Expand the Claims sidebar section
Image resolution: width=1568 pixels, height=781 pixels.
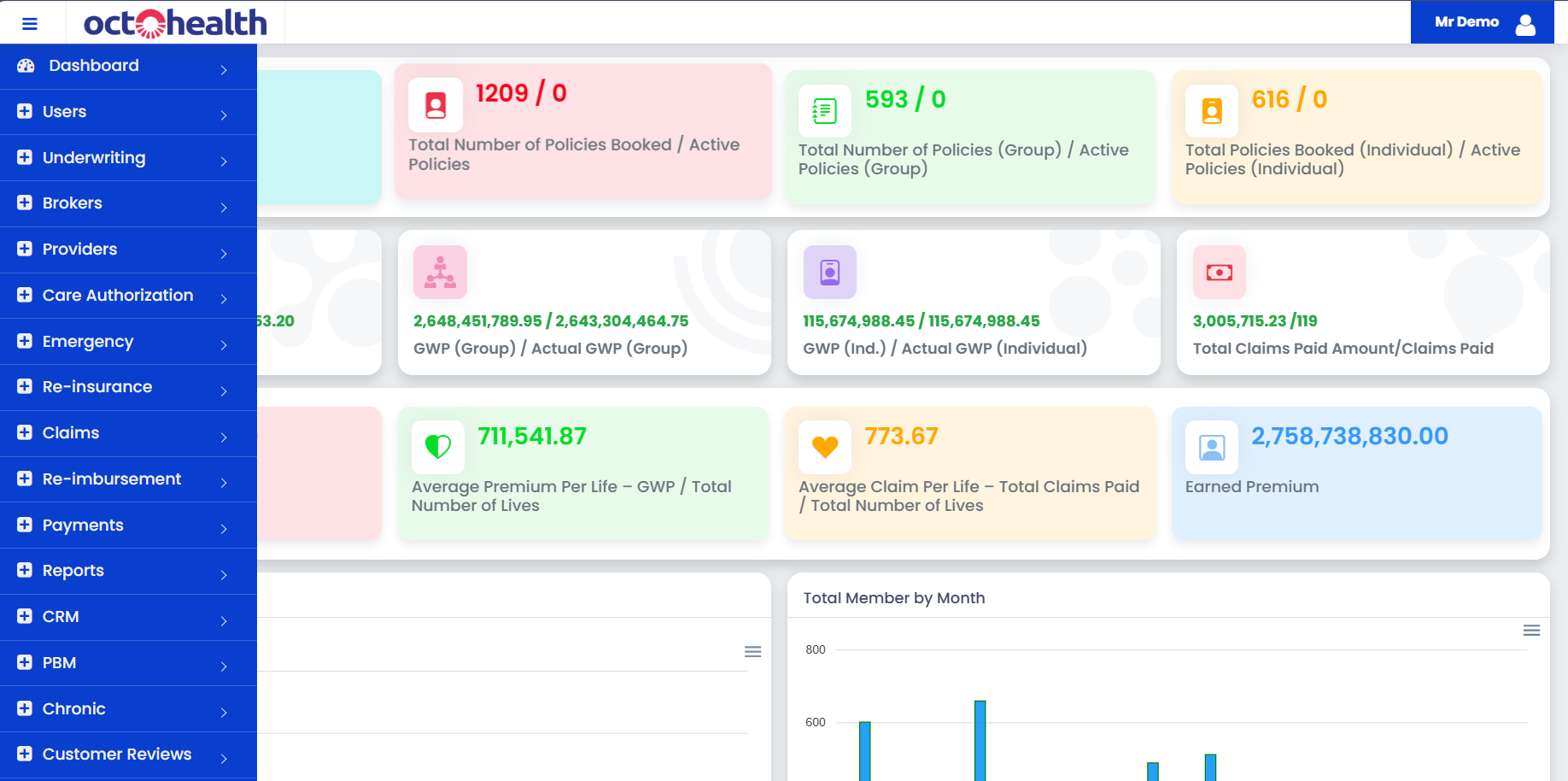pos(73,433)
